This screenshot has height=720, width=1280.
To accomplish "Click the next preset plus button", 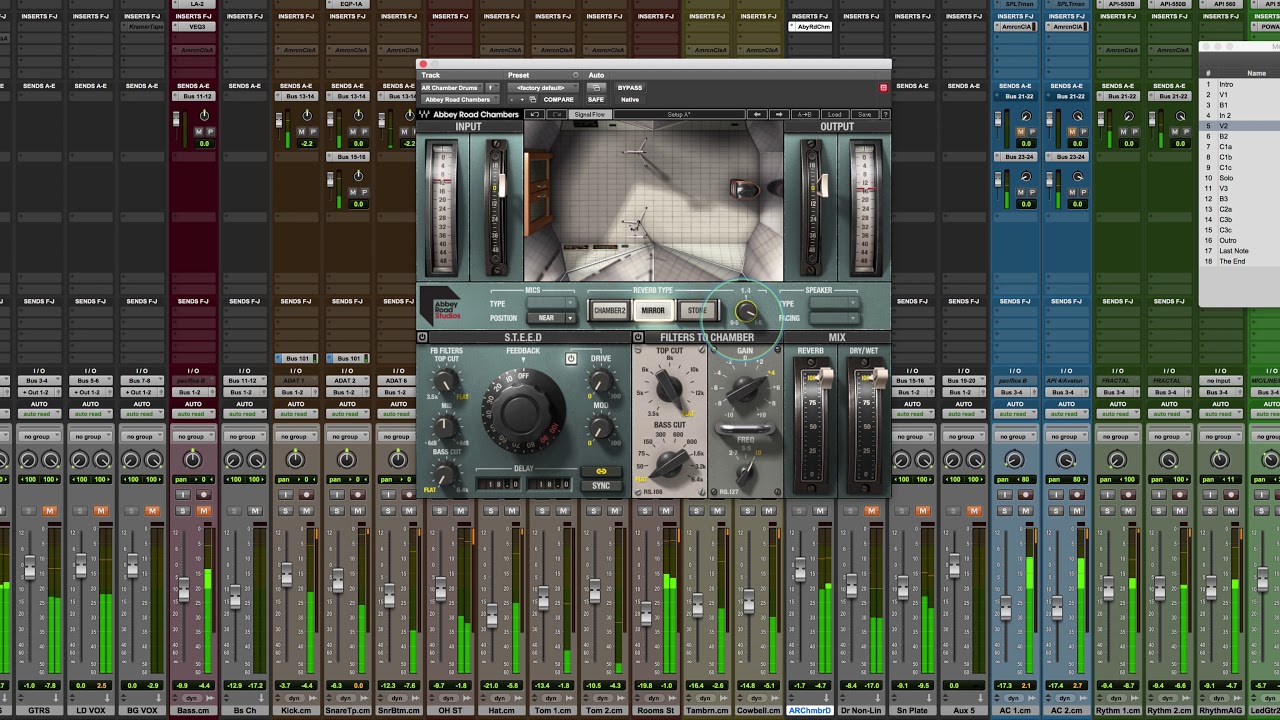I will click(x=522, y=100).
